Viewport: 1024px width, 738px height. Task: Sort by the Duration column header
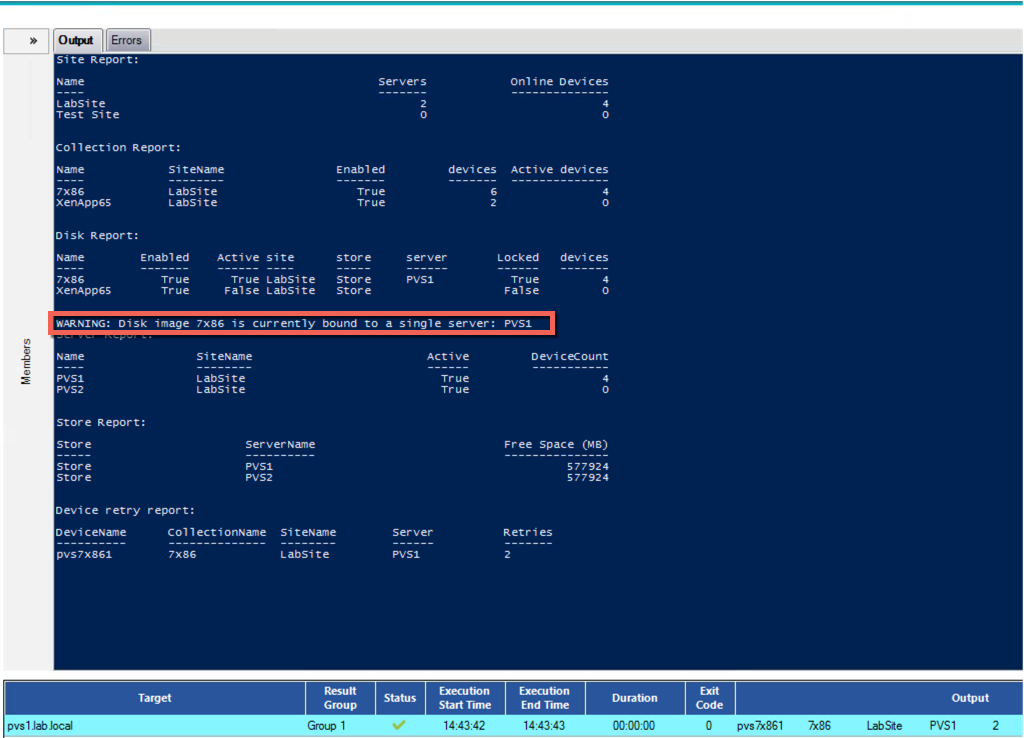635,698
